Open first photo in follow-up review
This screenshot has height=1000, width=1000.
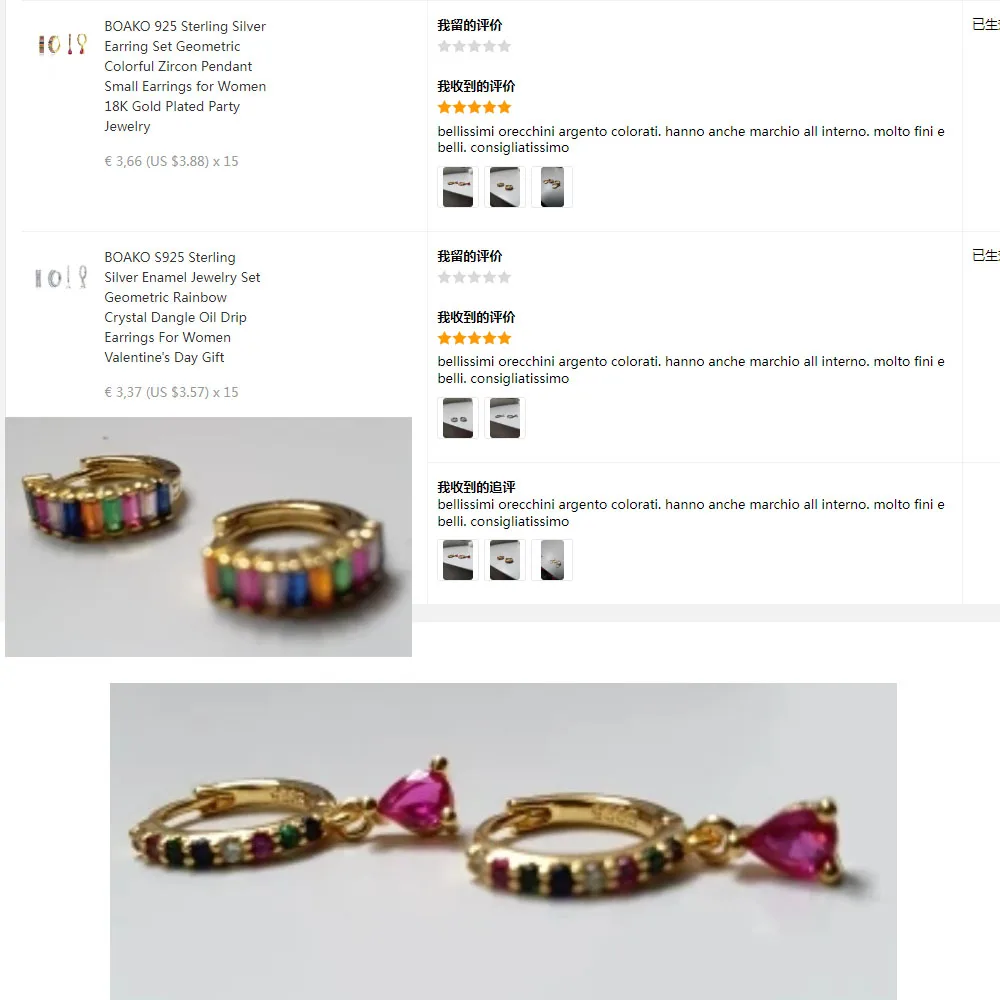[458, 560]
